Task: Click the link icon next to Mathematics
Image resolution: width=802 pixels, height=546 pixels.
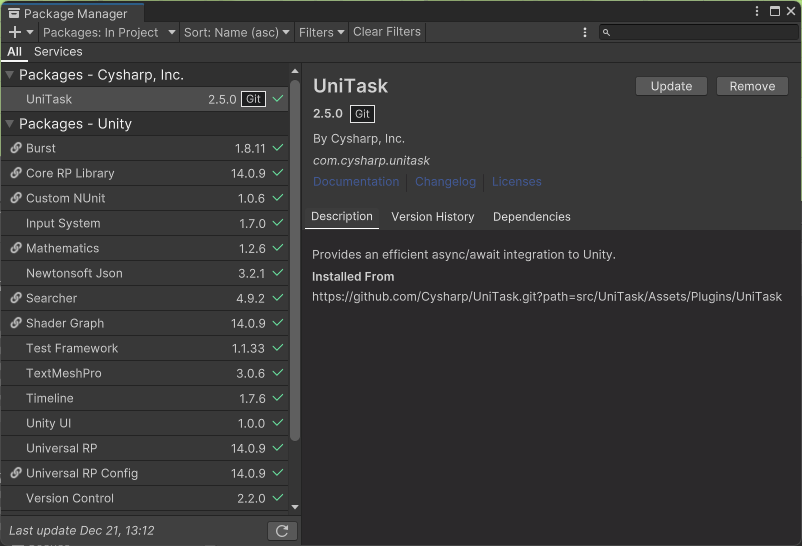Action: click(16, 248)
